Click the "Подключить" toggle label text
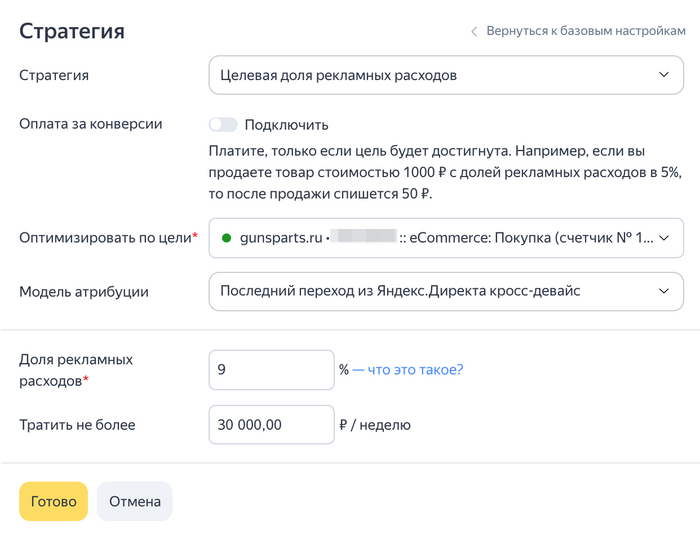This screenshot has height=538, width=700. click(286, 125)
